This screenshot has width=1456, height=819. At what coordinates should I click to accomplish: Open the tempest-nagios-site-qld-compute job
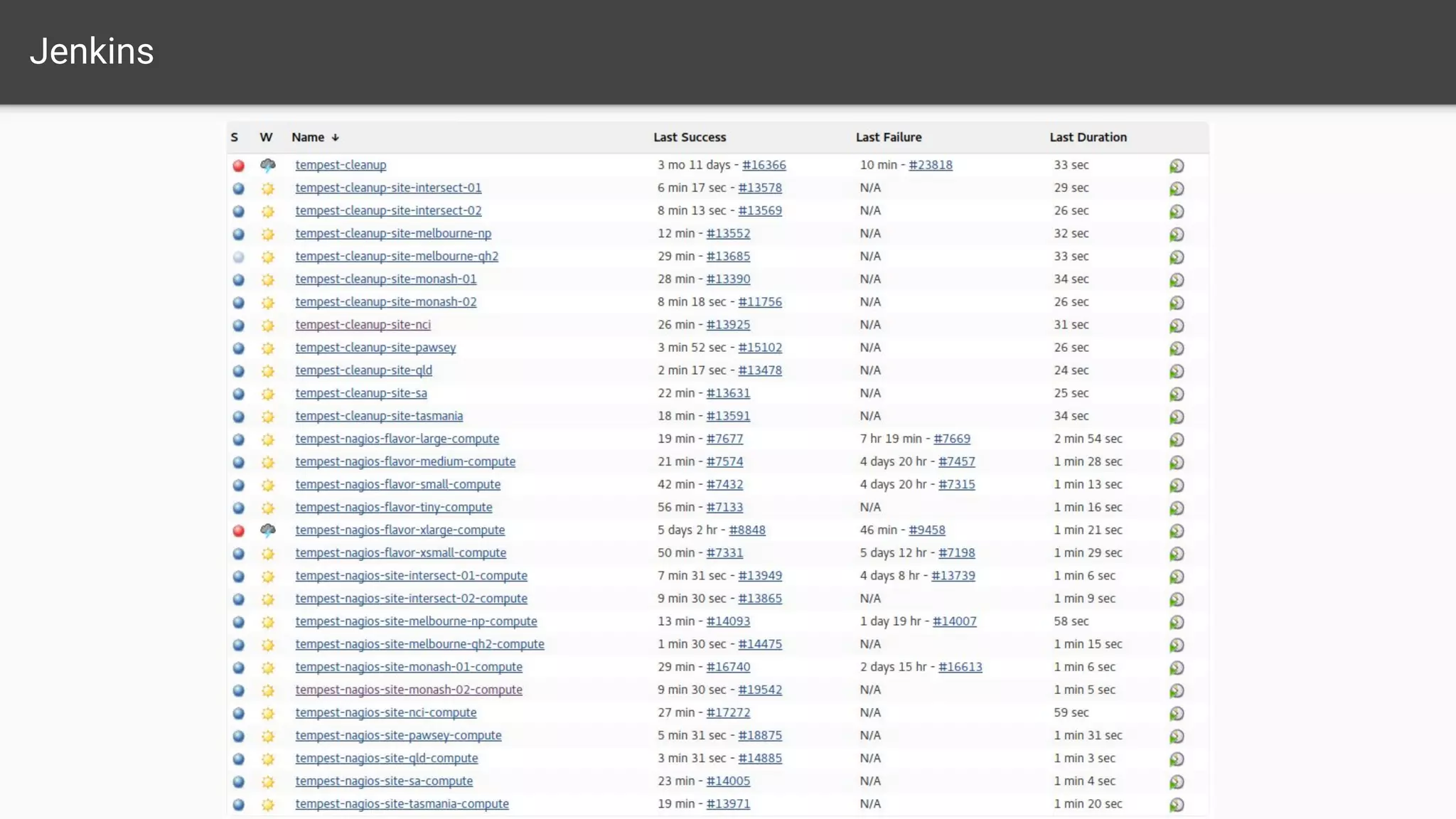coord(386,759)
